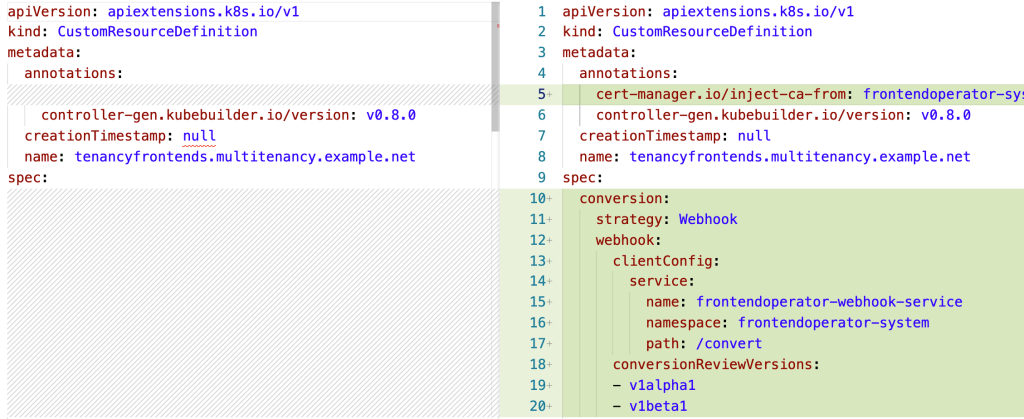Click the plus marker beside line 10
This screenshot has width=1024, height=419.
[x=549, y=198]
